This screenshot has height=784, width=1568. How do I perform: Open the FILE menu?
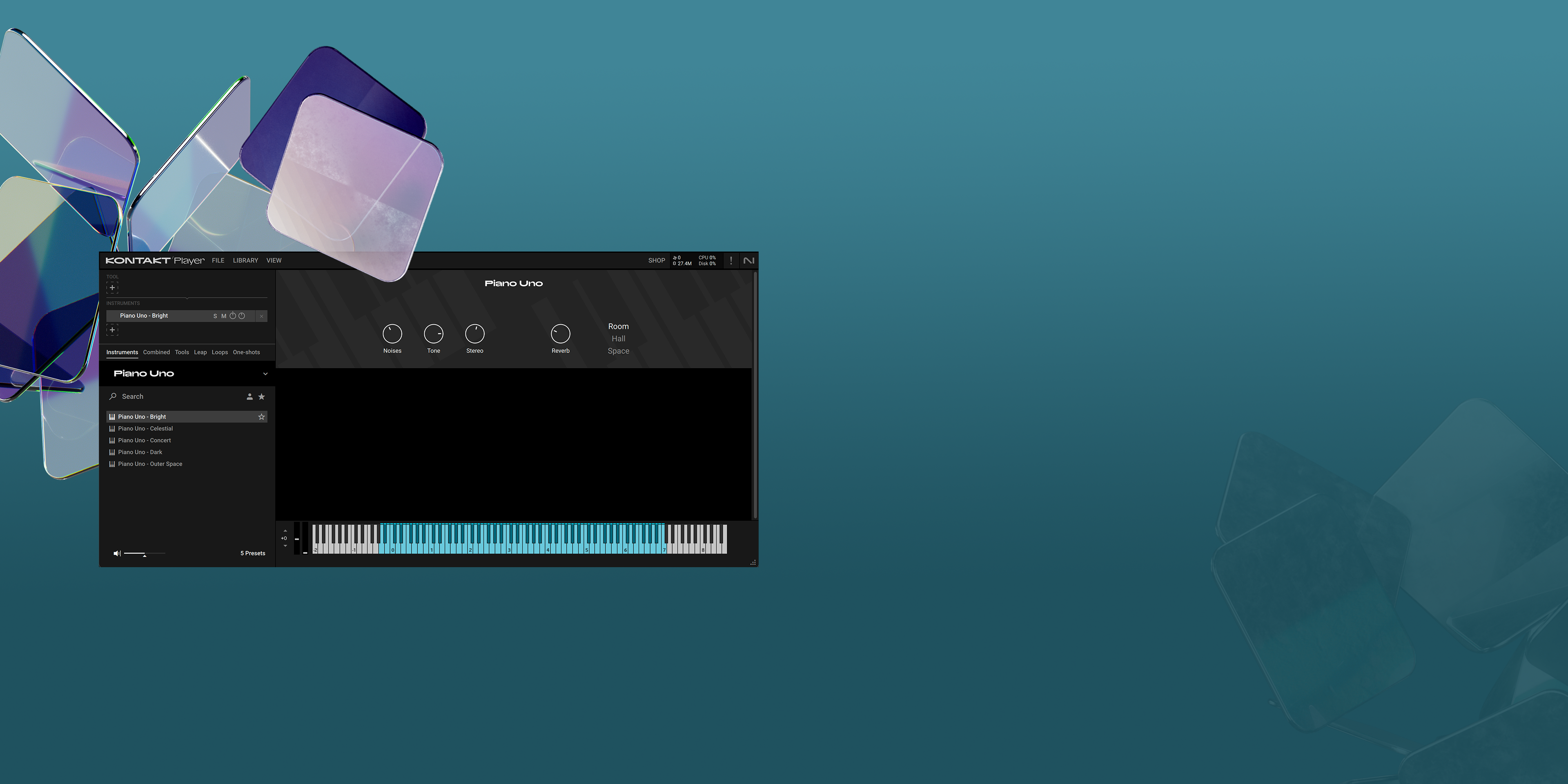tap(218, 261)
